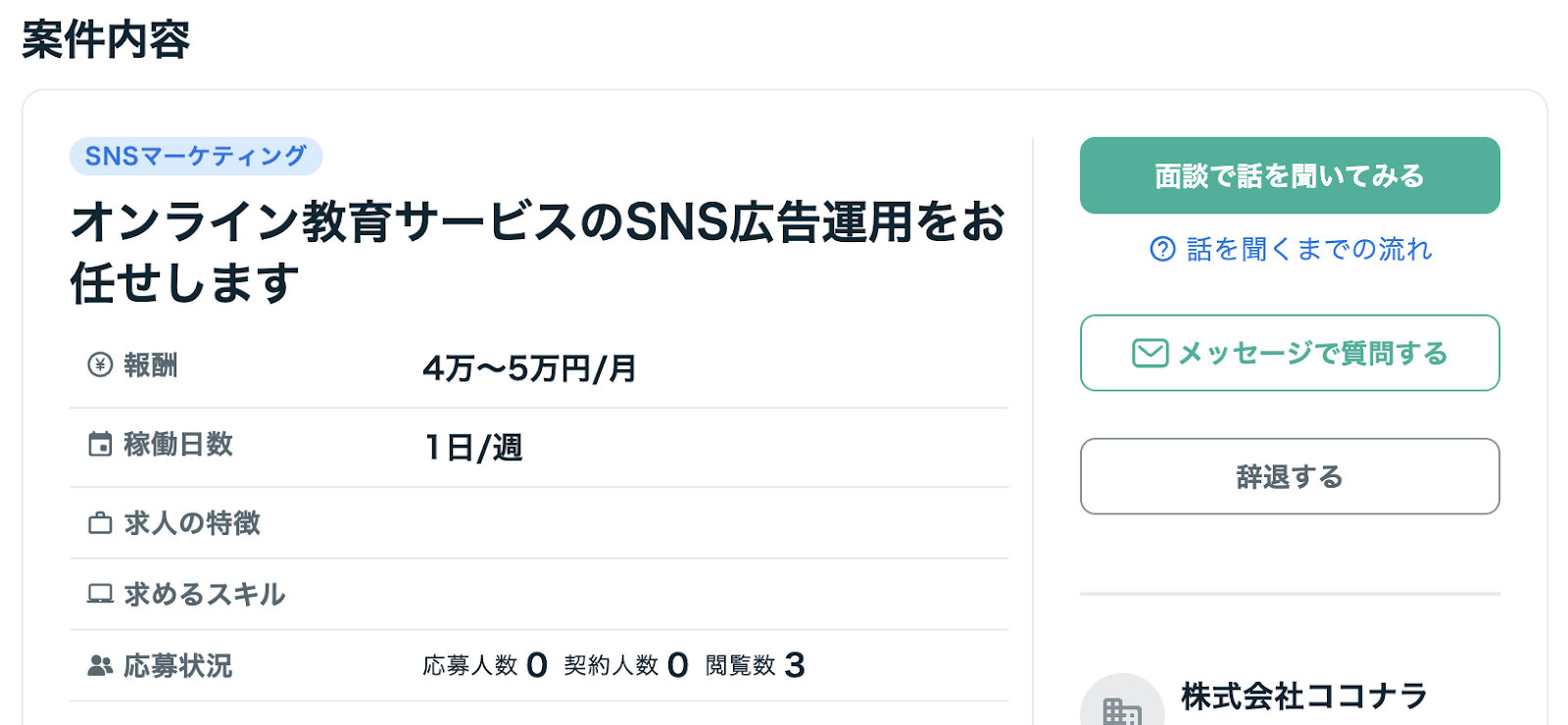Click the briefcase icon beside 求人の特徴
The image size is (1568, 725).
pyautogui.click(x=100, y=523)
